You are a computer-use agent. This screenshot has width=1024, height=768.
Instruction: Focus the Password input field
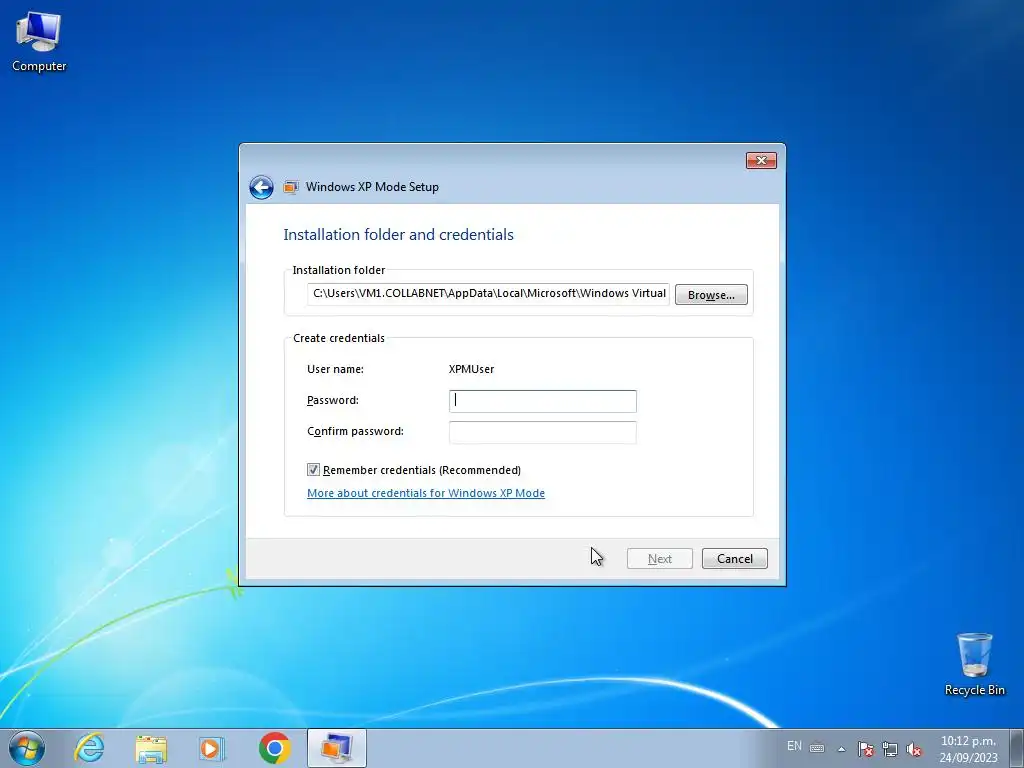click(x=543, y=401)
